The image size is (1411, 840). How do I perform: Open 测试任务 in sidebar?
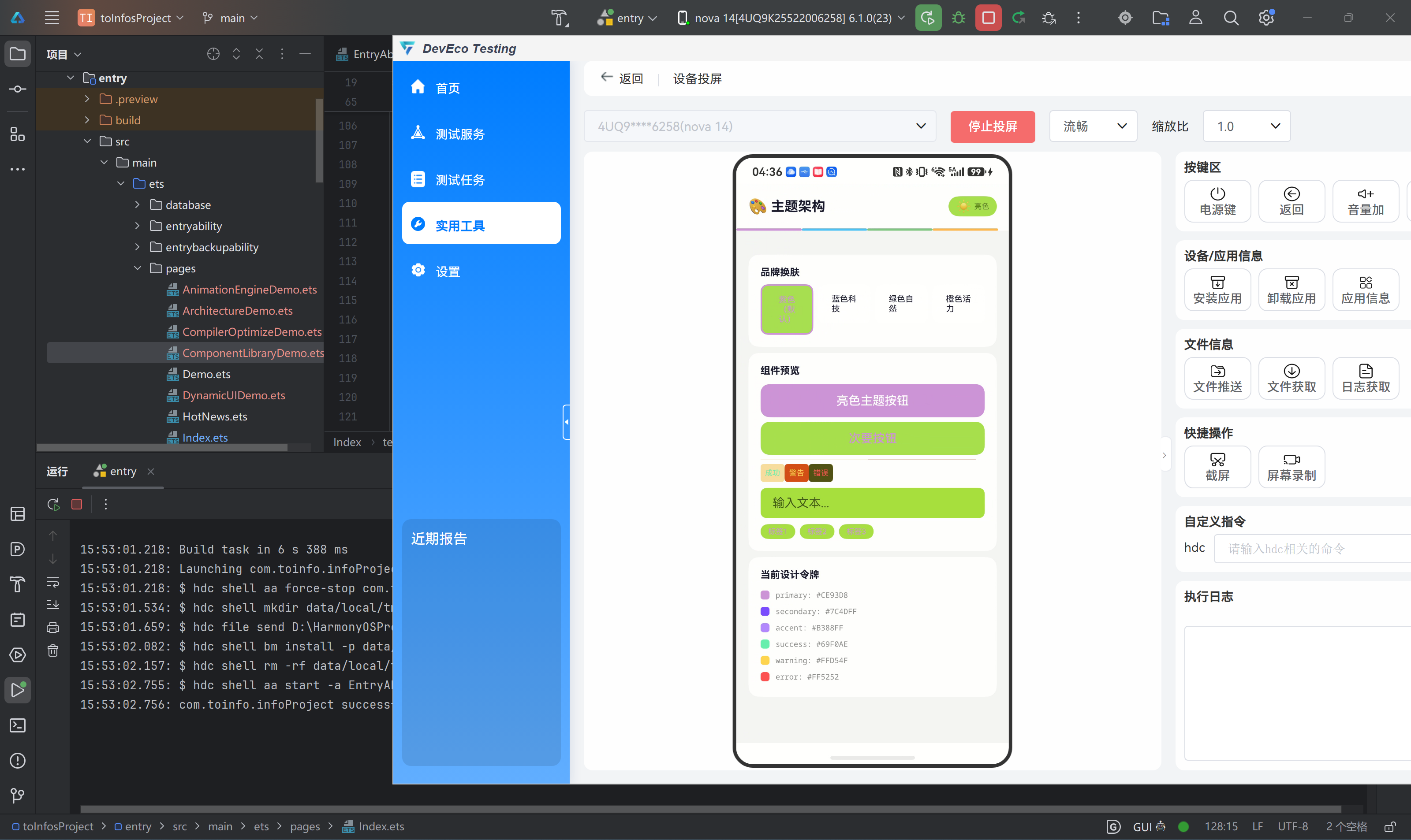click(x=481, y=180)
